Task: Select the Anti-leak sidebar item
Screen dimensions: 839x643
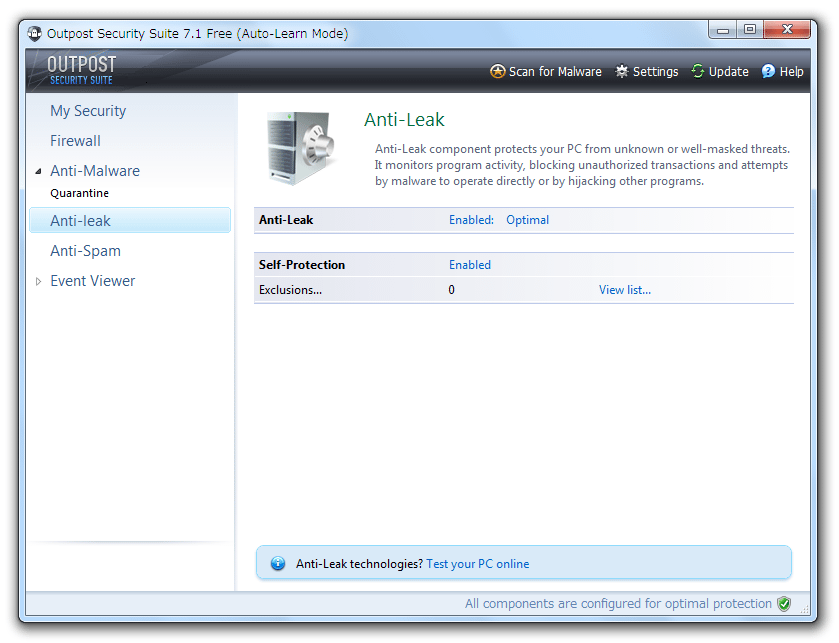Action: (130, 220)
